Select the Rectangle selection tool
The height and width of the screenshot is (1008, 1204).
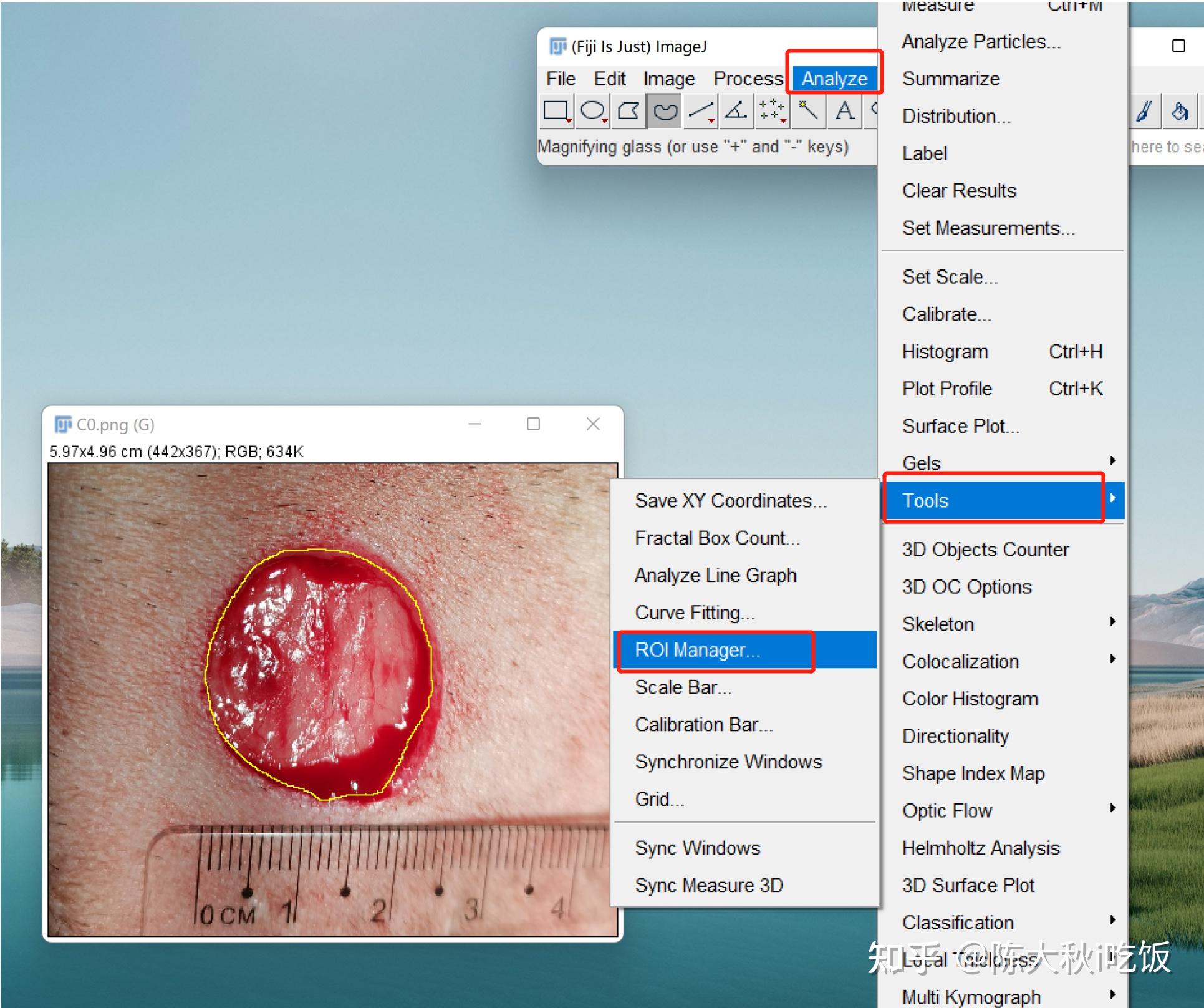tap(556, 112)
